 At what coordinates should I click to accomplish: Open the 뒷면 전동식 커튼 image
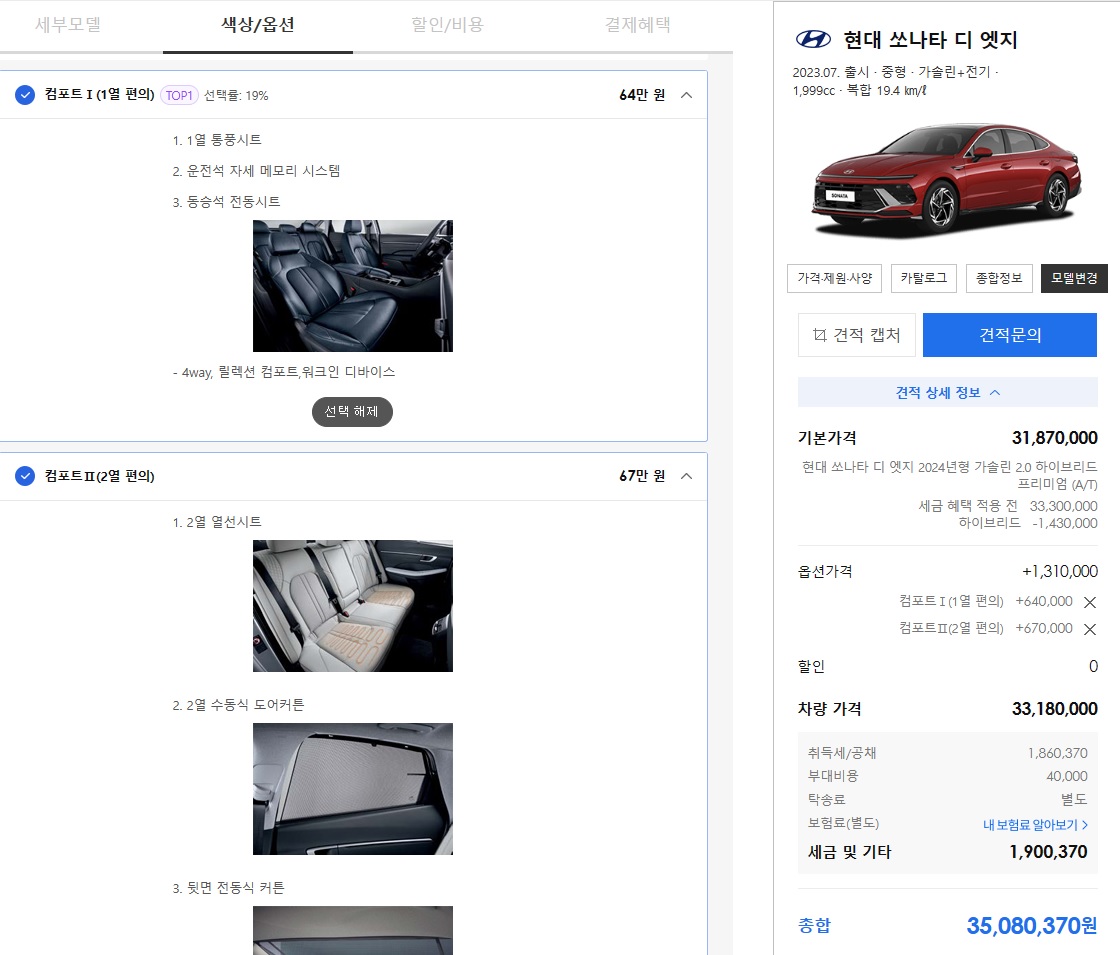coord(353,930)
